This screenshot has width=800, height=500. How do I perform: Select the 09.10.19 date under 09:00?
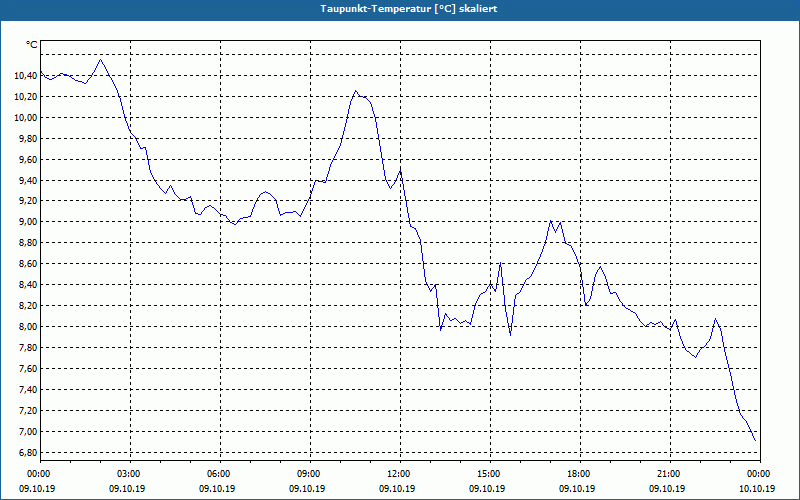click(x=307, y=489)
